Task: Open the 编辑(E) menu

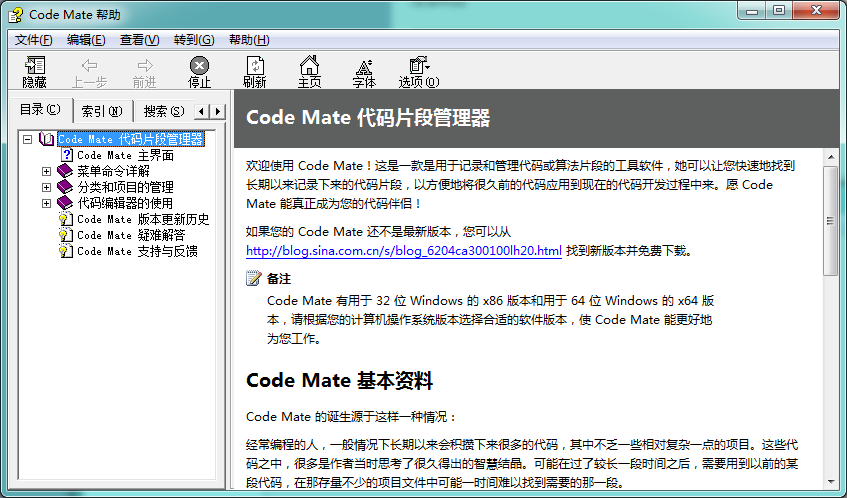Action: tap(86, 40)
